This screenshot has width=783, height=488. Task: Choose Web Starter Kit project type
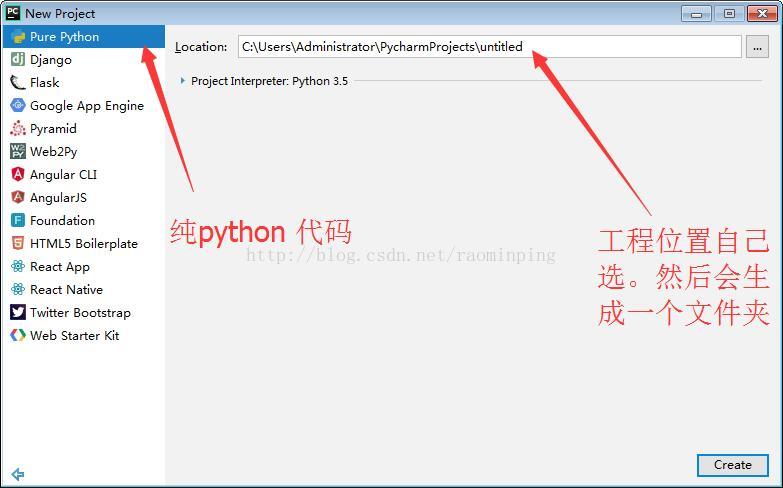coord(83,335)
